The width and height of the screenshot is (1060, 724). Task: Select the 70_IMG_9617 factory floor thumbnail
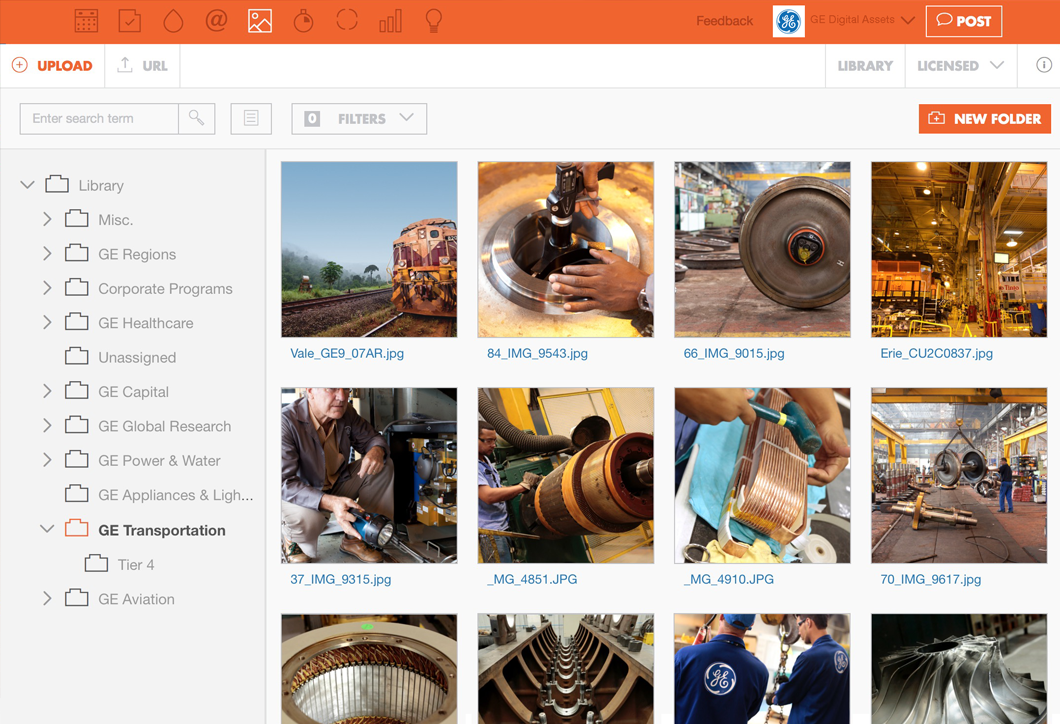pos(959,475)
